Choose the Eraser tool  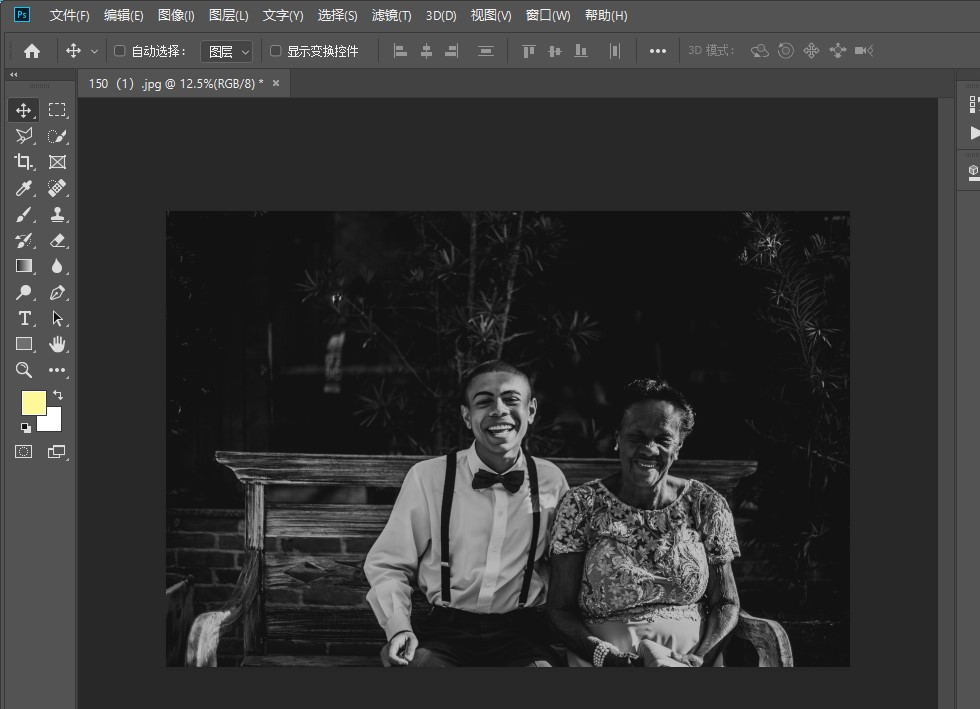coord(57,240)
